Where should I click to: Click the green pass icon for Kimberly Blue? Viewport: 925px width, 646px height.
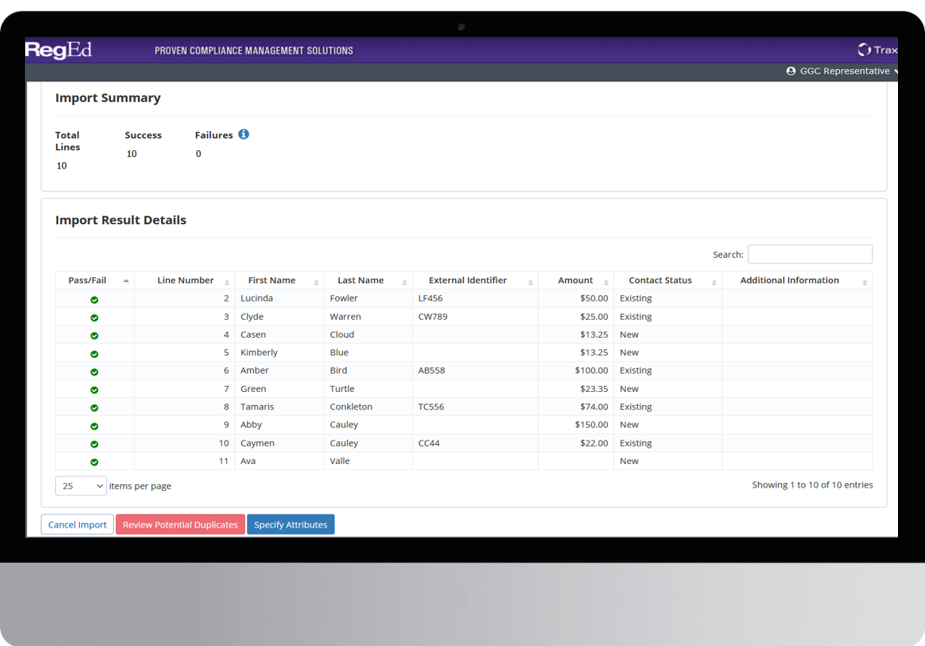tap(94, 354)
